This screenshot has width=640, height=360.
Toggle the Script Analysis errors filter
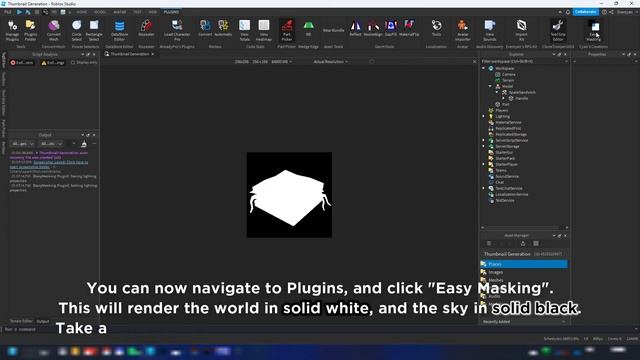coord(22,62)
